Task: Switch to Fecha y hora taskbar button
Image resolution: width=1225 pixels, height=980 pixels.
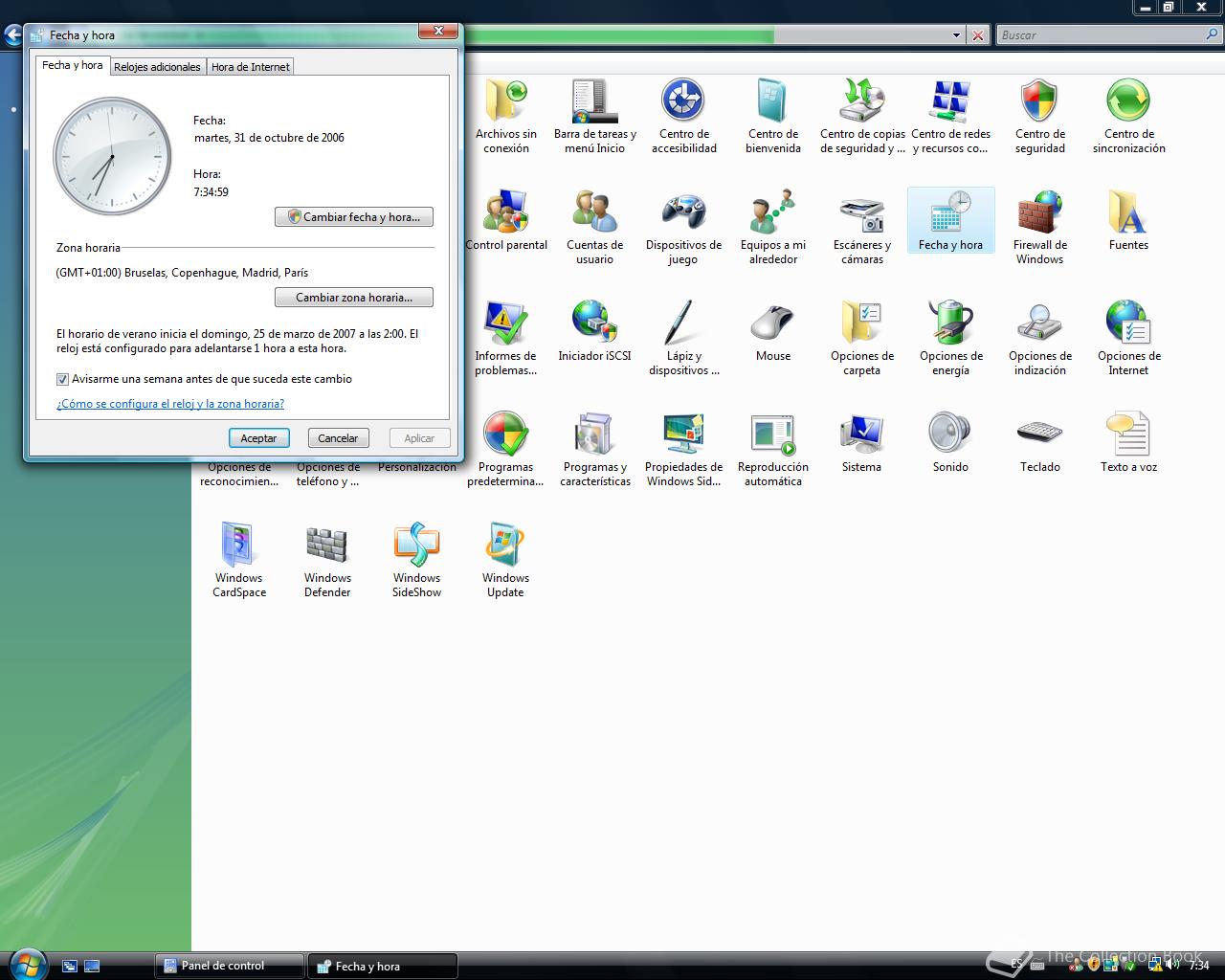Action: [383, 966]
